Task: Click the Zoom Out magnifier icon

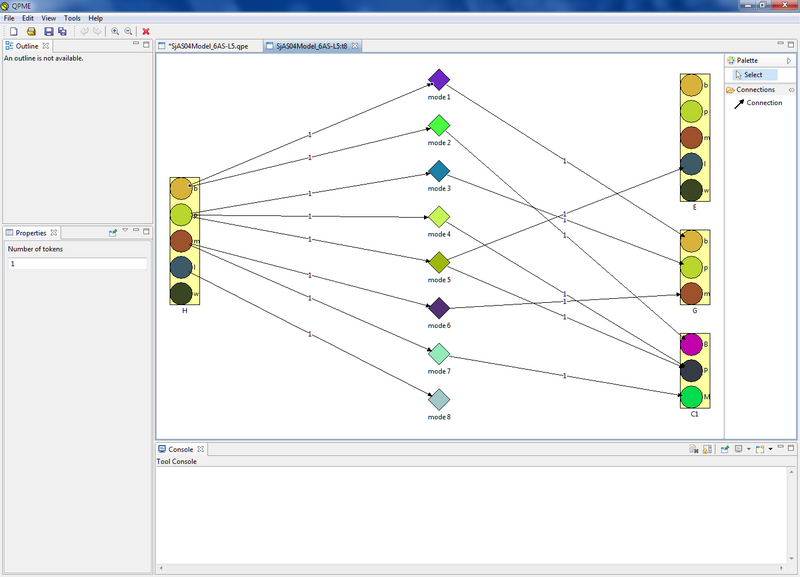Action: pos(129,32)
